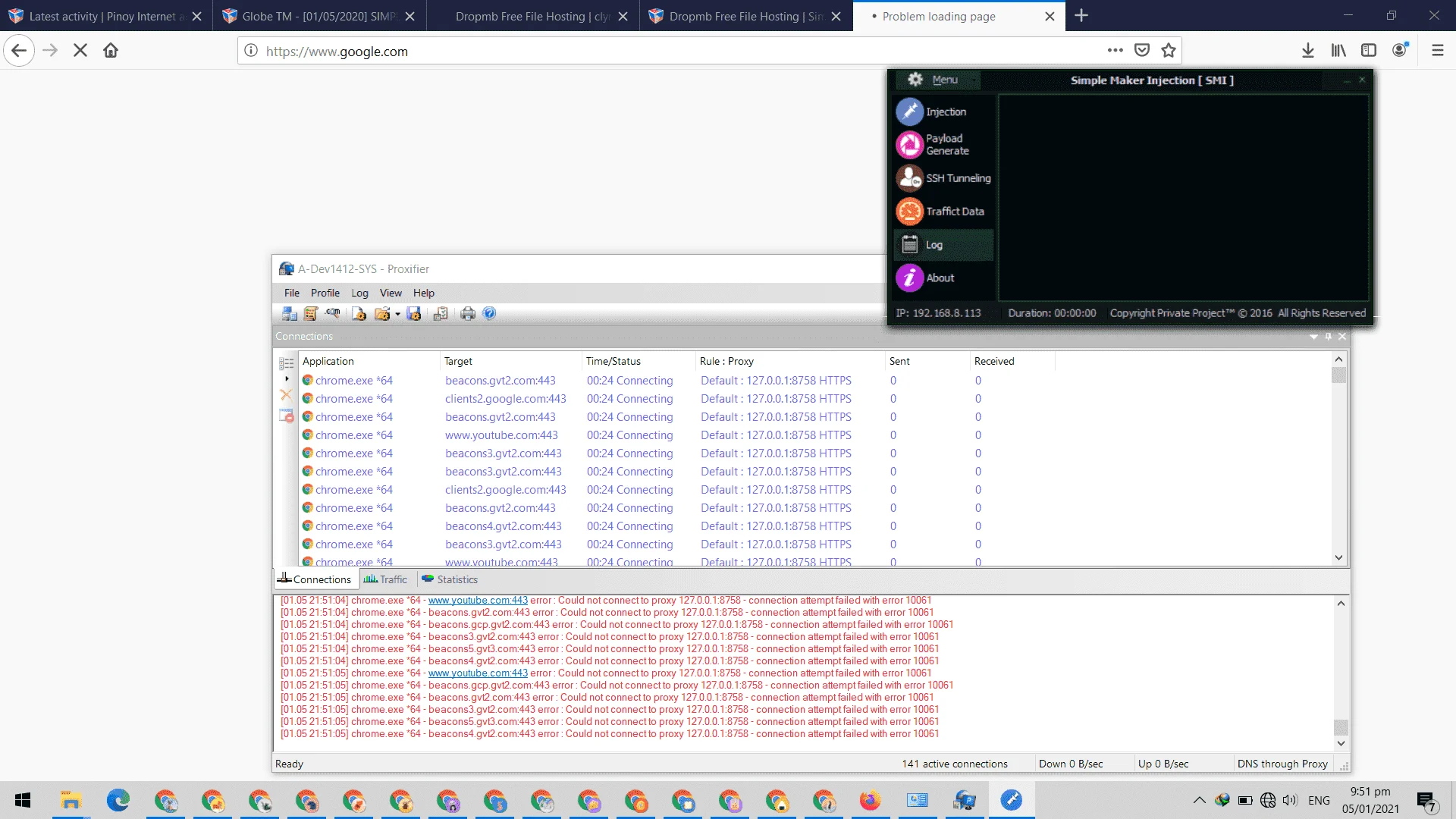
Task: Open the File menu in Proxifier
Action: (292, 293)
